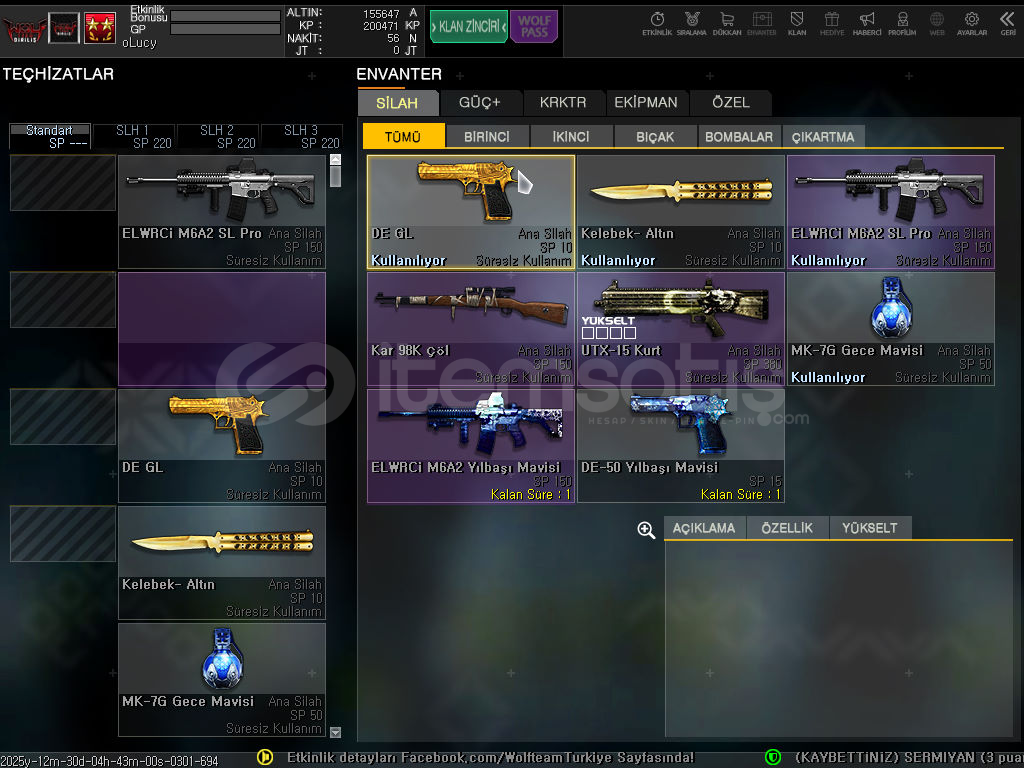The image size is (1024, 768).
Task: Switch to the SİLAH inventory tab
Action: (x=397, y=103)
